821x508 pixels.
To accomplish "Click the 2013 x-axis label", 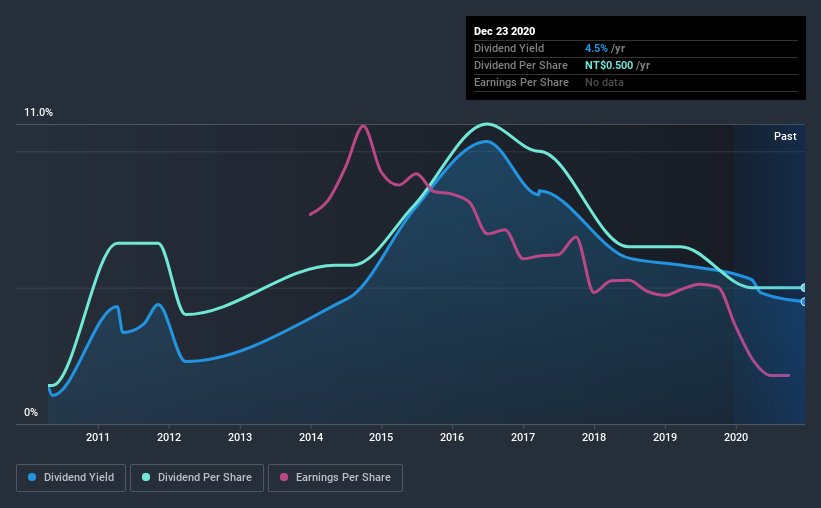I will click(x=240, y=437).
